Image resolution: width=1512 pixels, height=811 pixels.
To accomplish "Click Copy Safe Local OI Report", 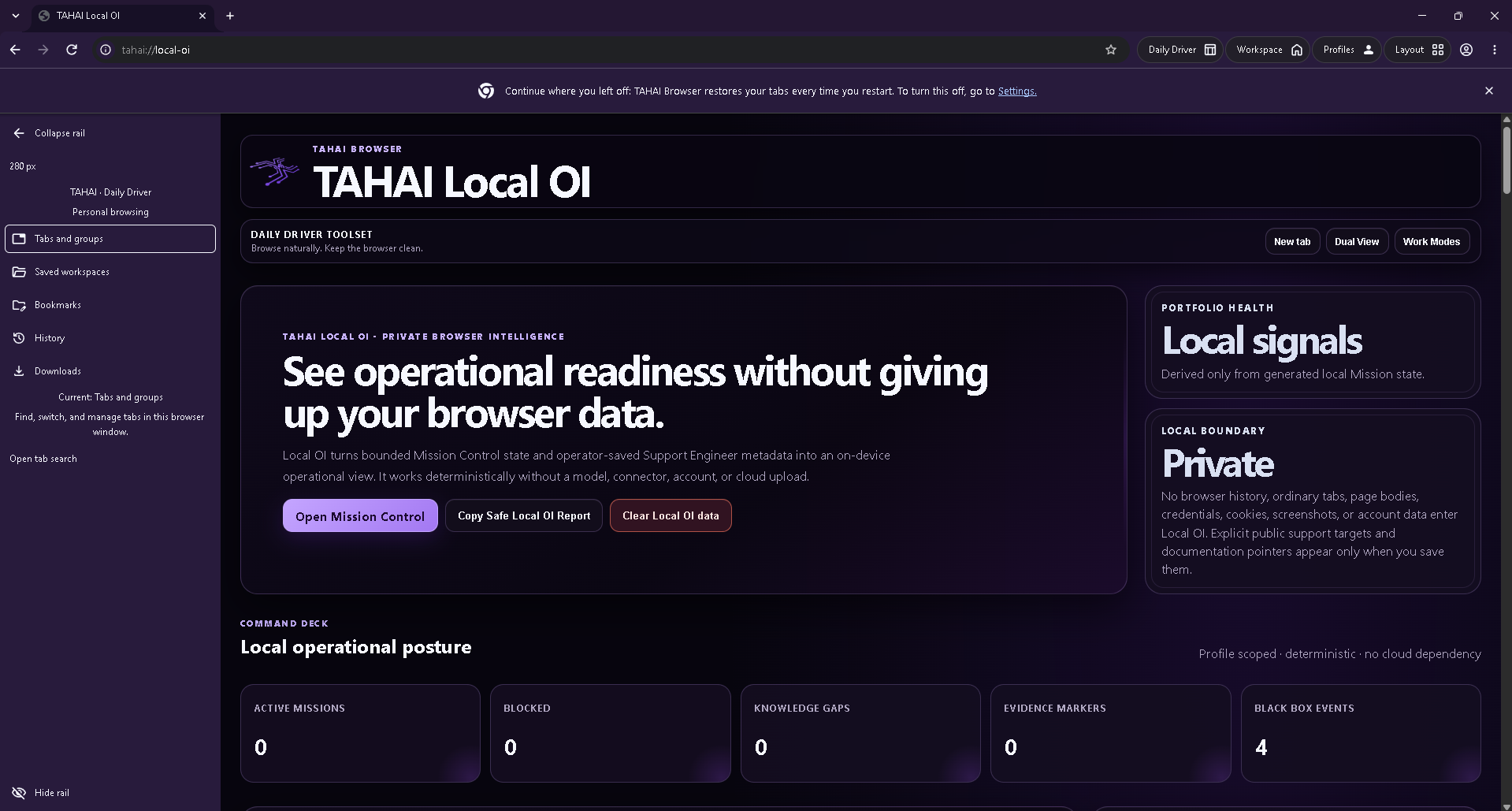I will 524,515.
